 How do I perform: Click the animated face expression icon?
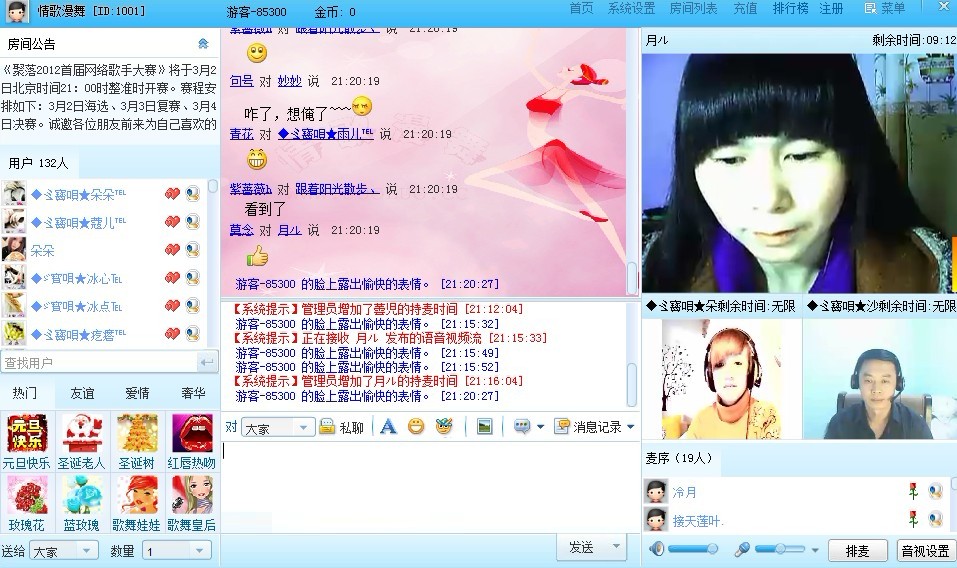point(444,426)
